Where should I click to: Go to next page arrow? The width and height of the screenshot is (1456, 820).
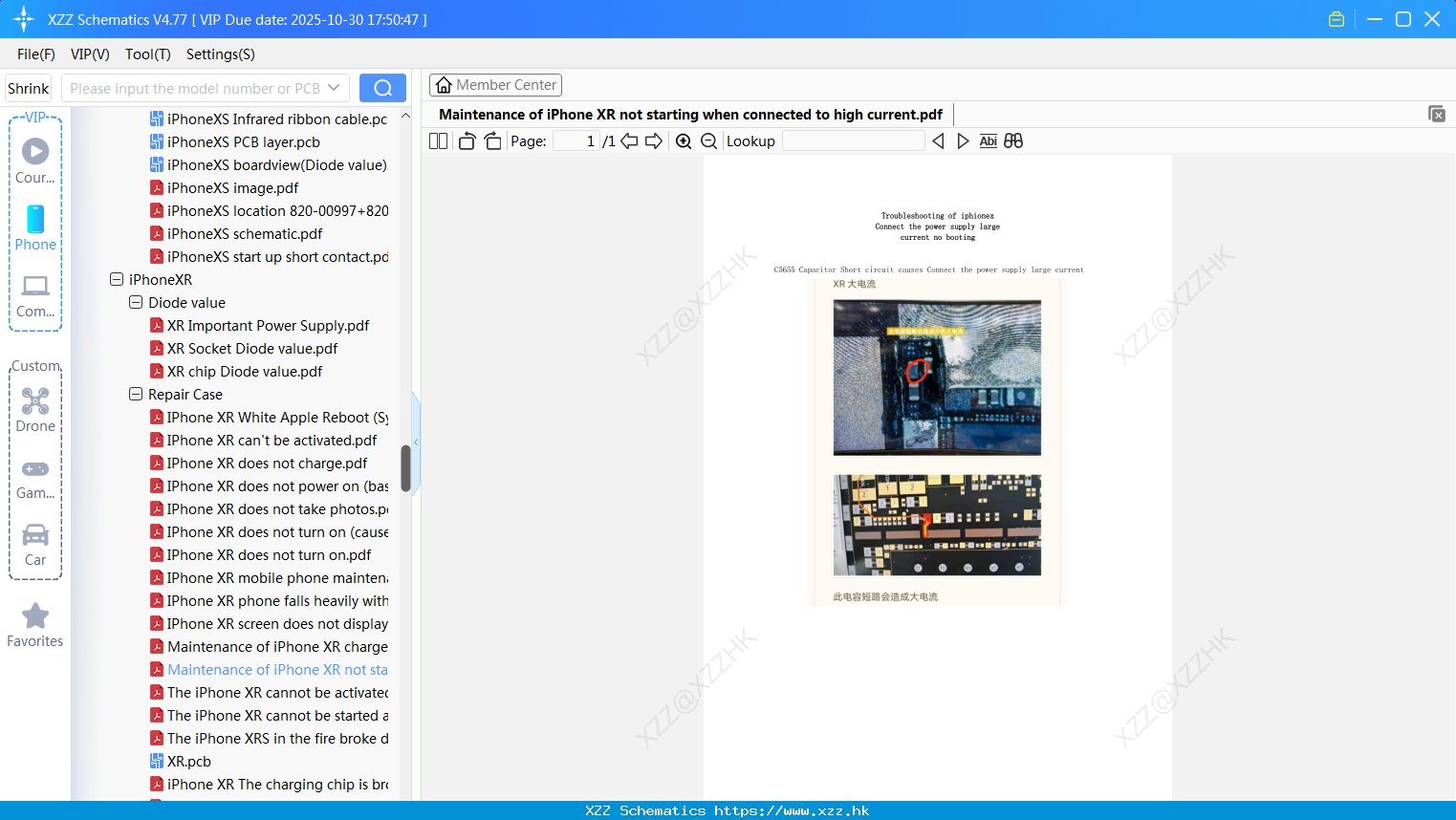point(654,140)
